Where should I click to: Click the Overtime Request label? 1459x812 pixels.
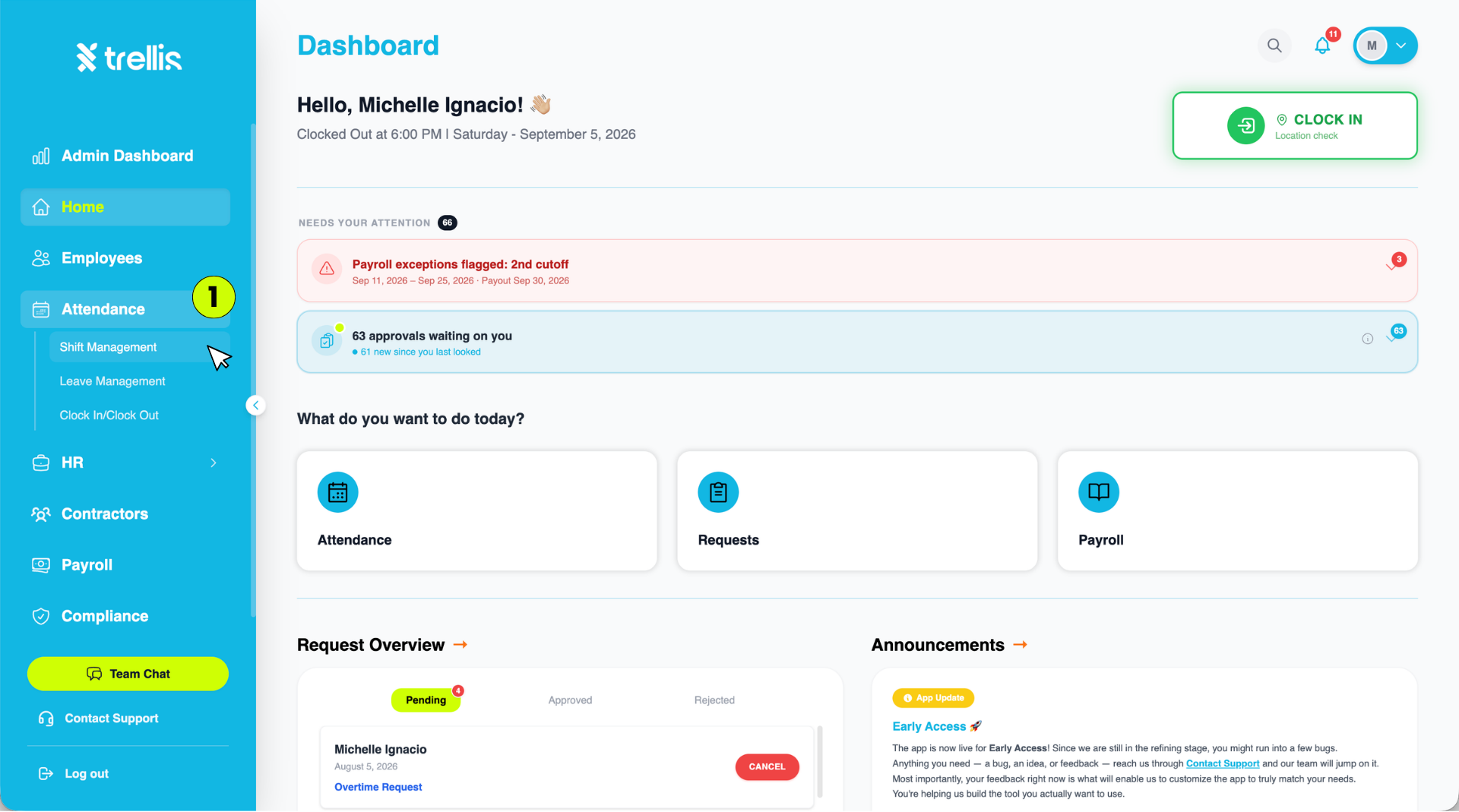click(378, 788)
